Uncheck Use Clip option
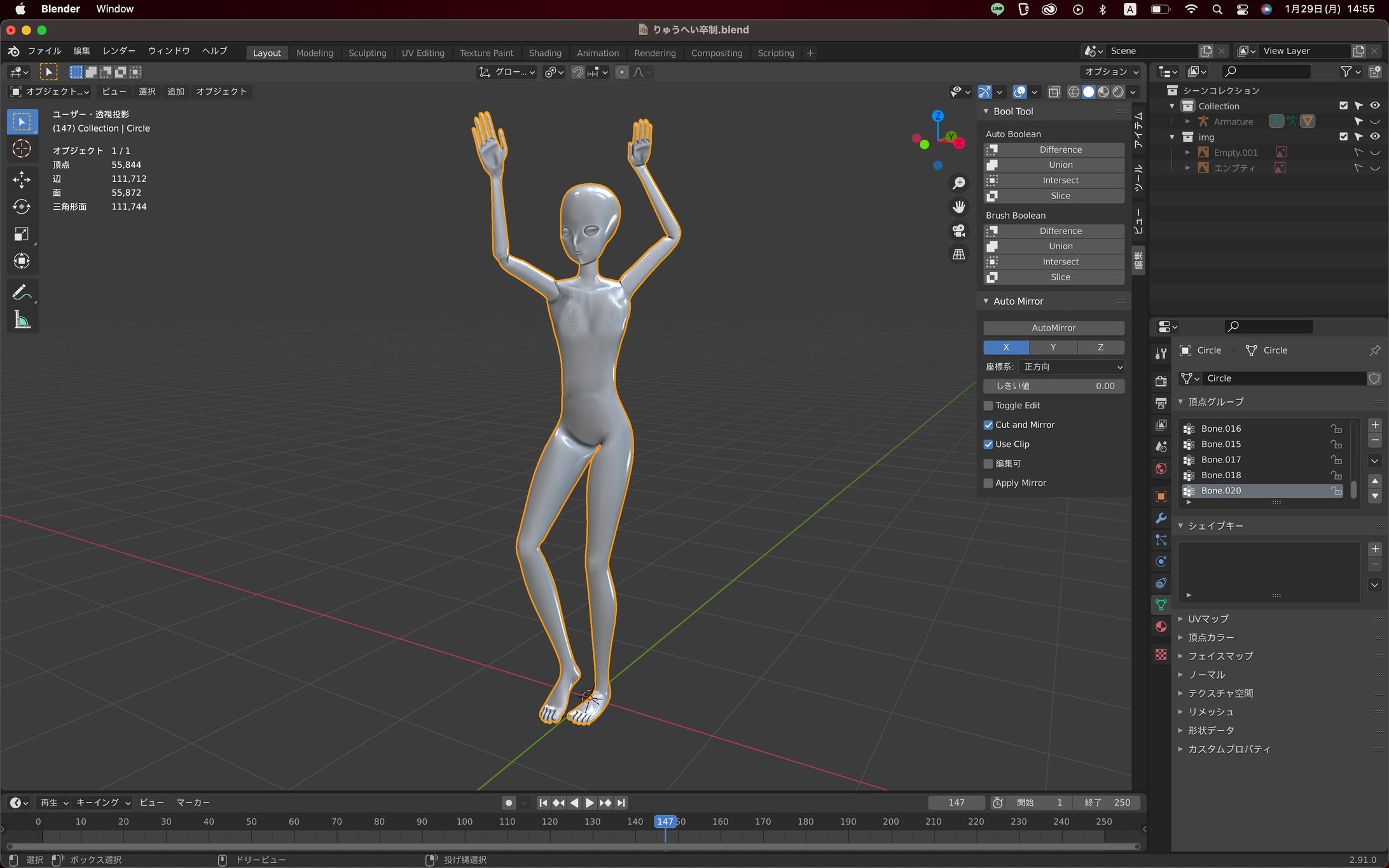This screenshot has width=1389, height=868. [988, 444]
